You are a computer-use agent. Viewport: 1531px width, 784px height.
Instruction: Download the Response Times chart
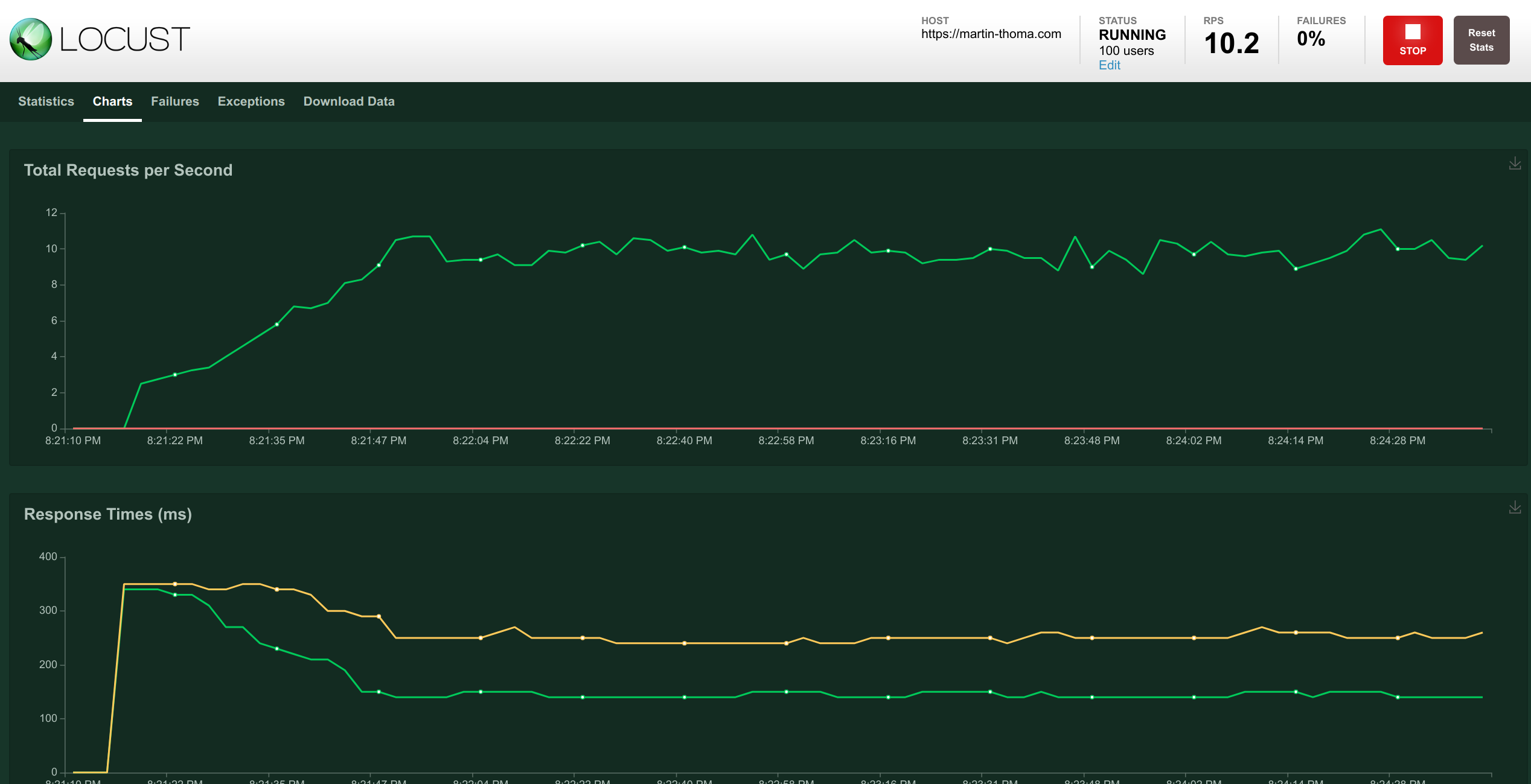tap(1515, 508)
